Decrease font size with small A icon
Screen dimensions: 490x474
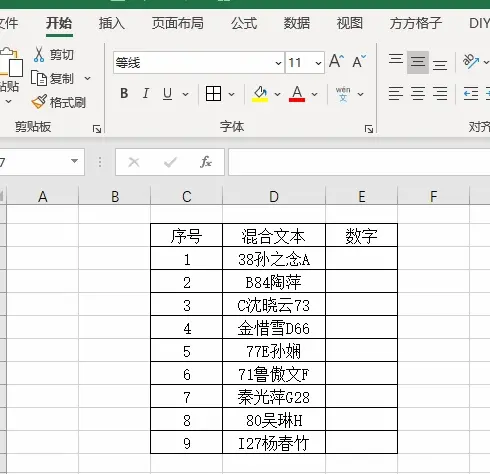tap(359, 61)
